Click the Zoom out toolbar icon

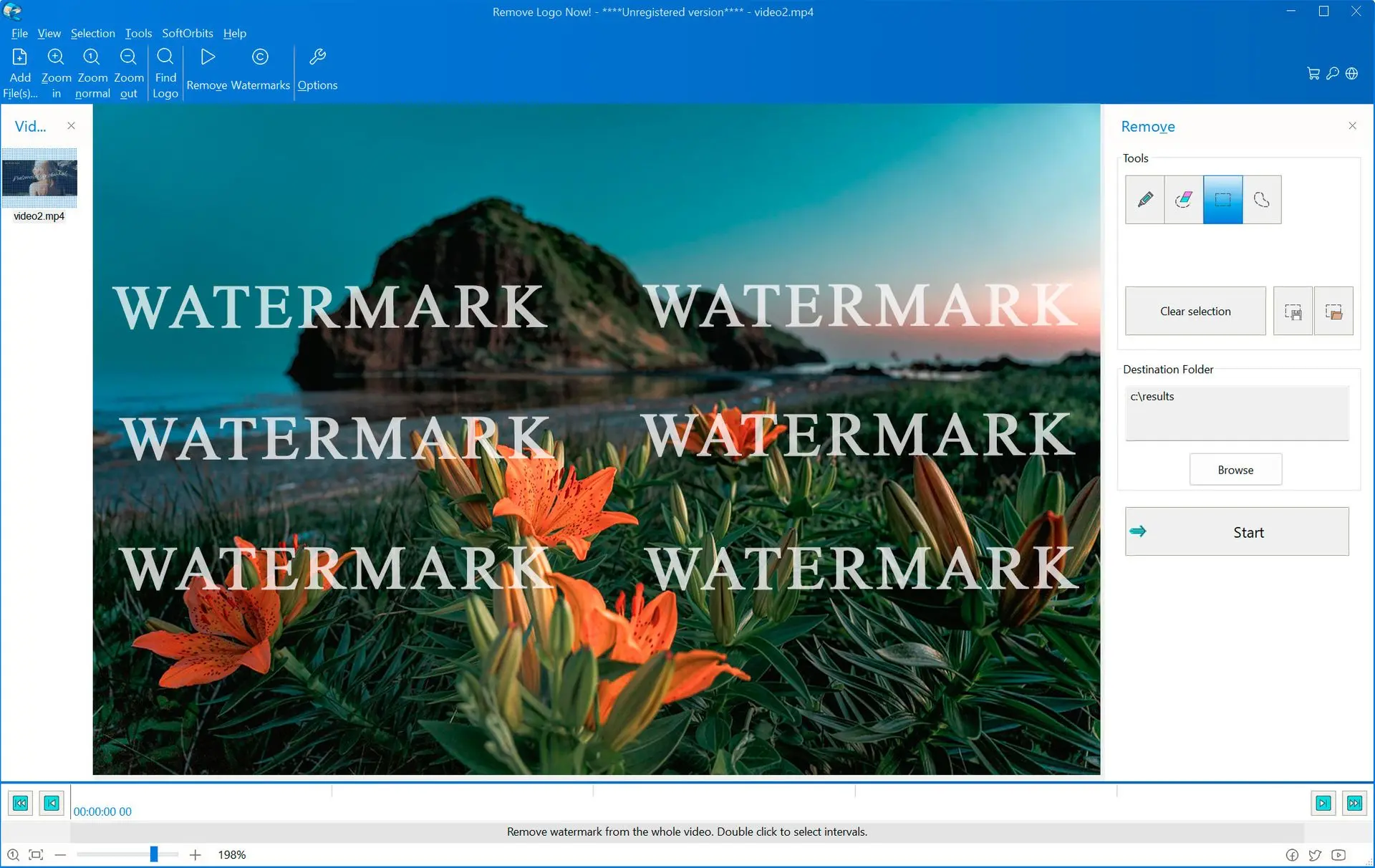click(x=128, y=72)
